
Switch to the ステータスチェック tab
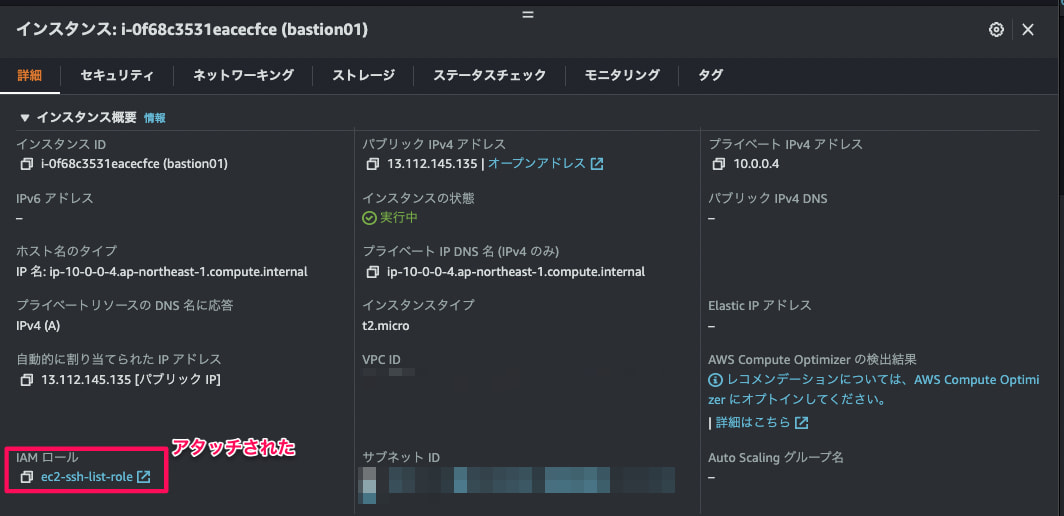pyautogui.click(x=489, y=75)
